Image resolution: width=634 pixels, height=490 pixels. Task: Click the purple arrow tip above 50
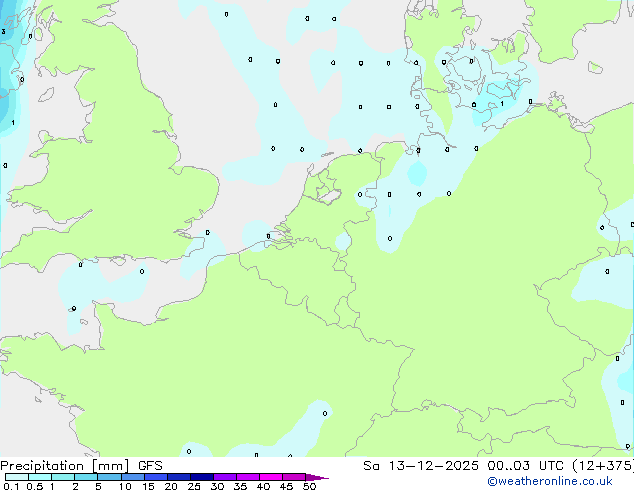pyautogui.click(x=317, y=477)
